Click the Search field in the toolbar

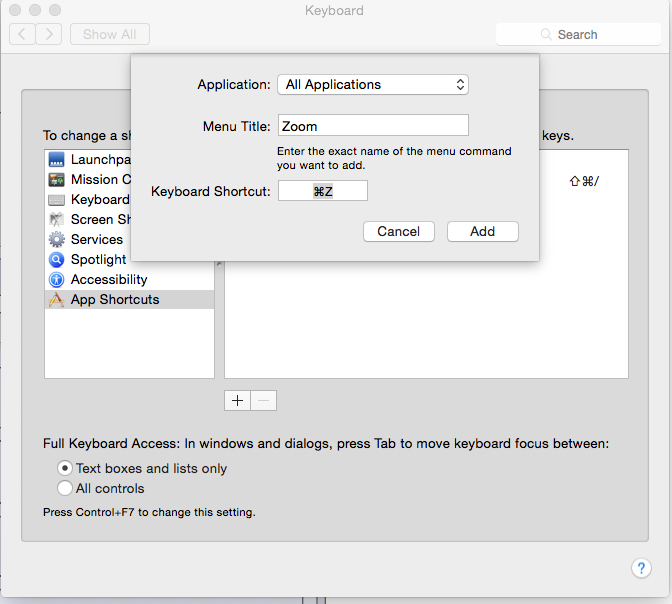coord(578,34)
